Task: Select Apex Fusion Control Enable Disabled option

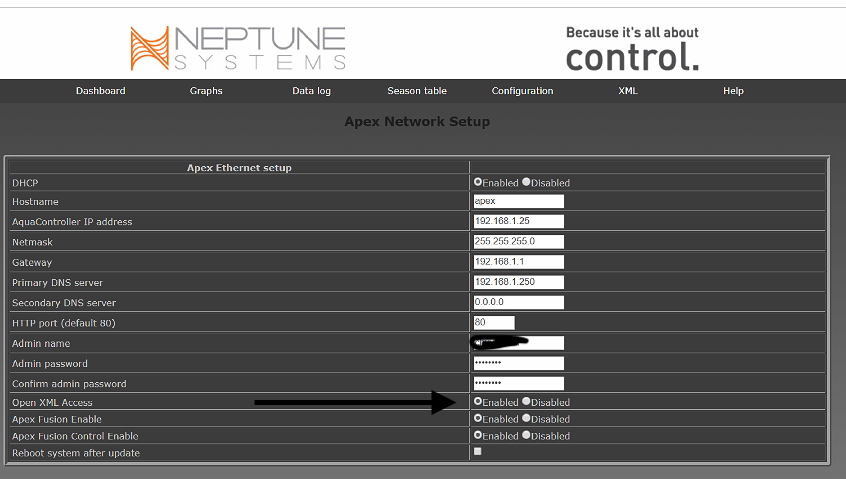Action: coord(526,435)
